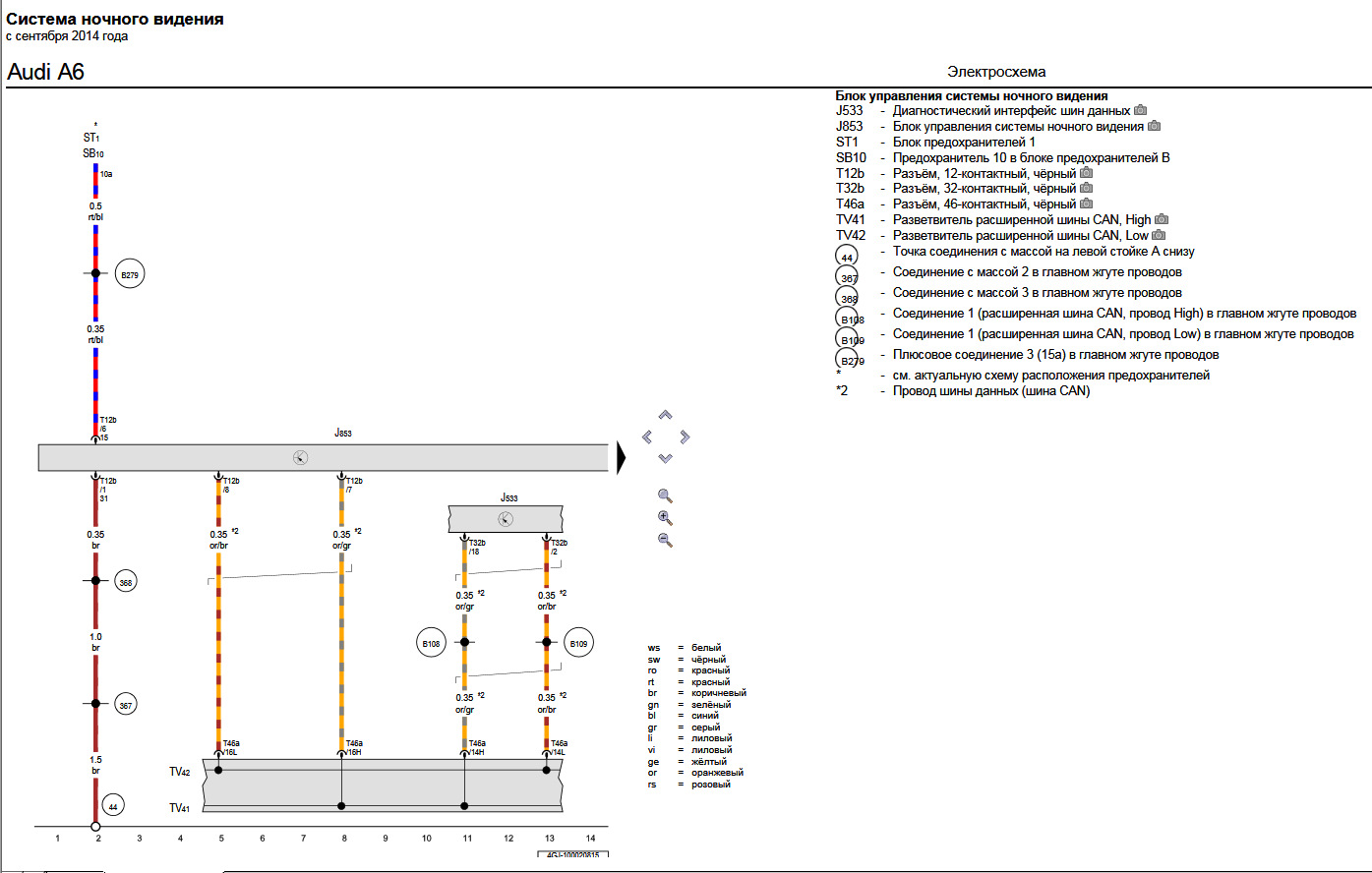This screenshot has height=873, width=1372.
Task: Zoom out with the minus magnifier icon
Action: pyautogui.click(x=665, y=540)
